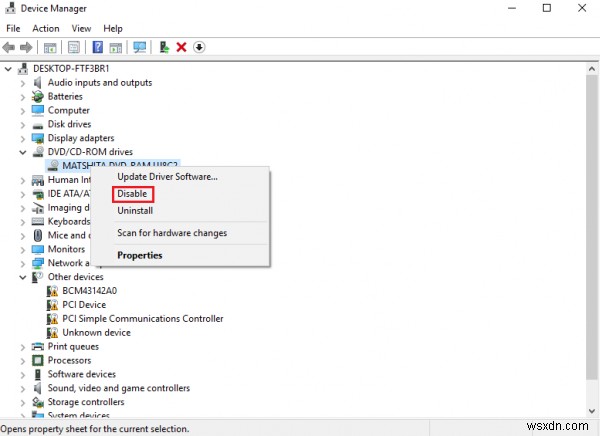Click the Disable down-arrow toolbar icon
Image resolution: width=600 pixels, height=436 pixels.
(x=199, y=47)
